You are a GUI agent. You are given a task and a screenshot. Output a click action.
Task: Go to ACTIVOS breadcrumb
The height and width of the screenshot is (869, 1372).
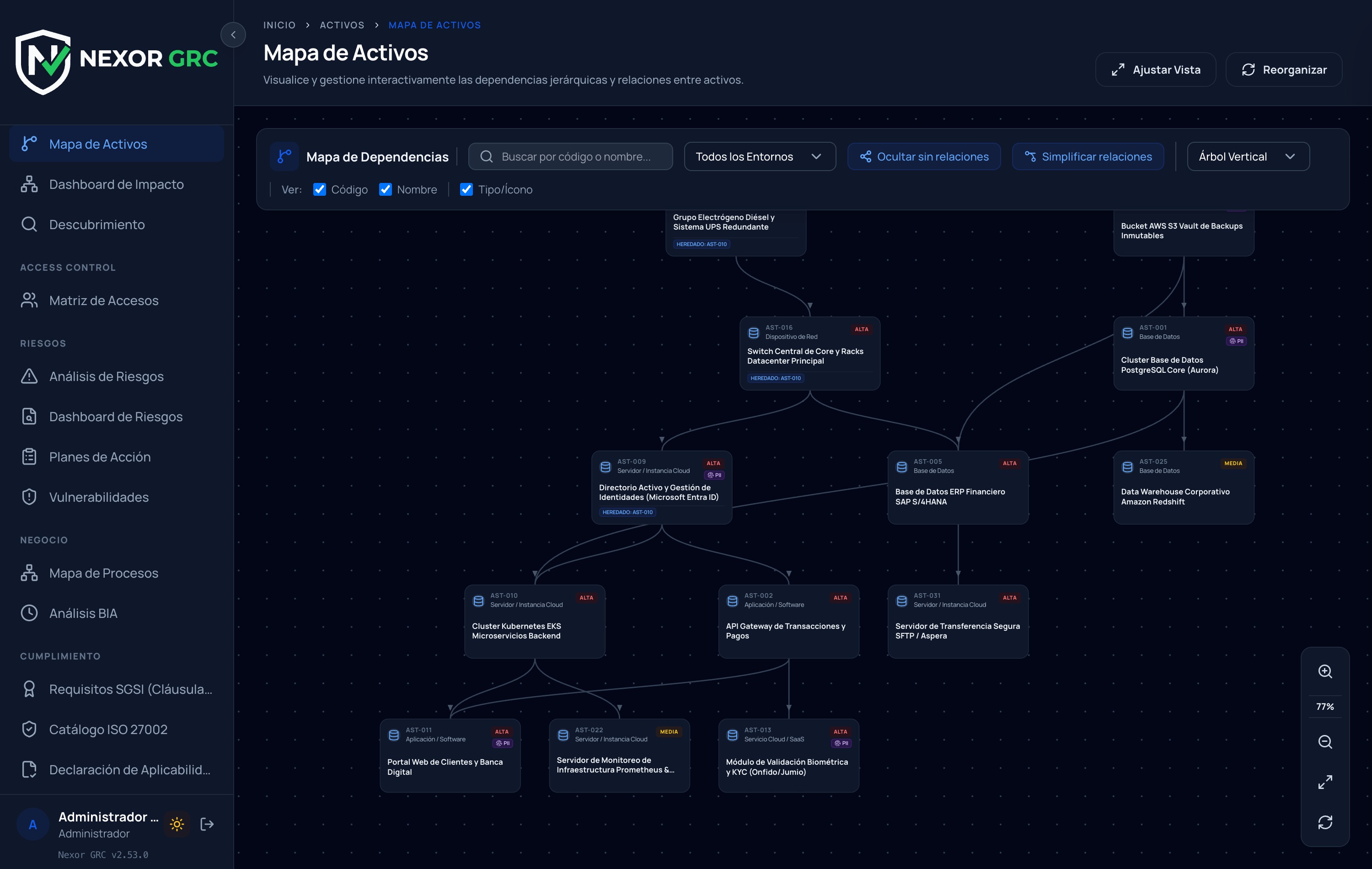tap(342, 25)
